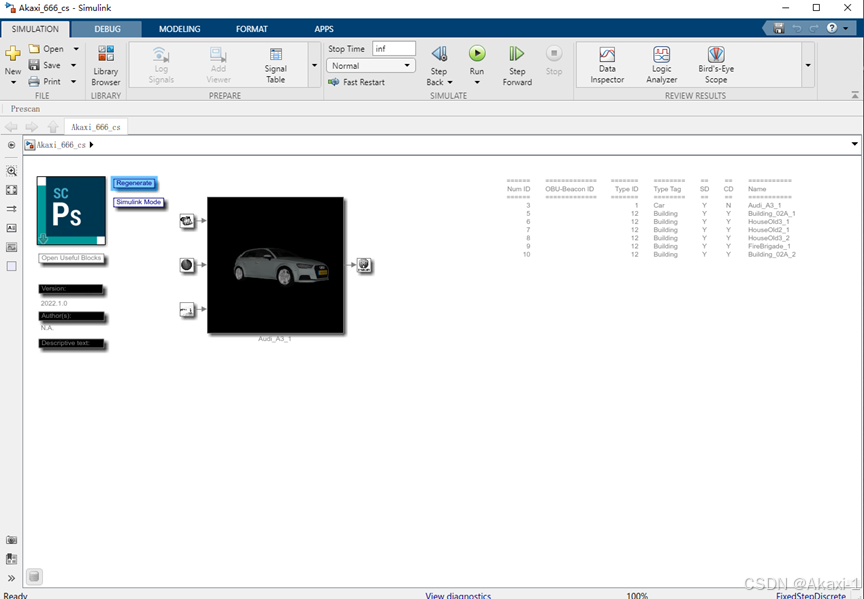The height and width of the screenshot is (599, 864).
Task: Click the Image palette icon
Action: coord(11,247)
